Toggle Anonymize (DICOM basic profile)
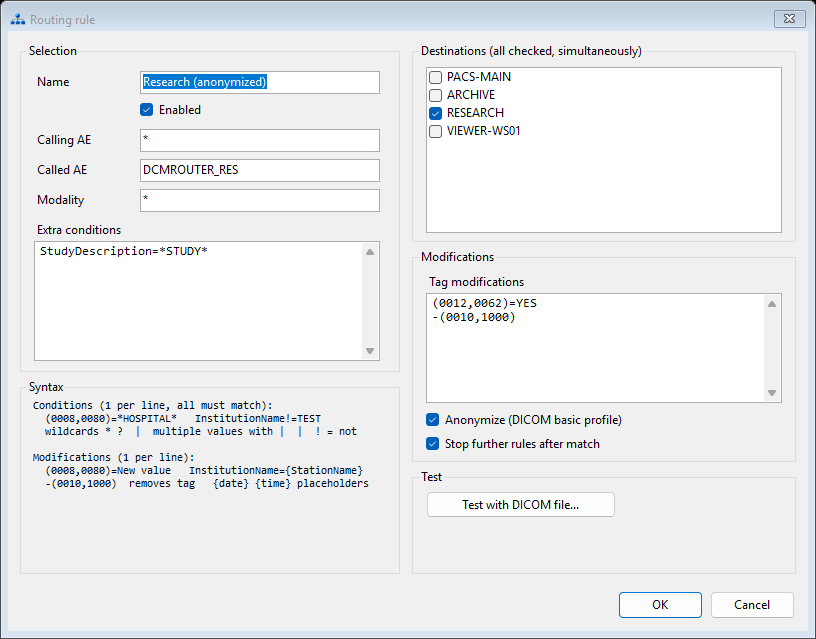 coord(432,420)
